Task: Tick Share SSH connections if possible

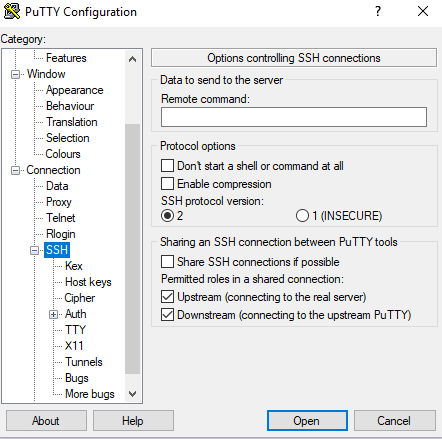Action: (x=167, y=262)
